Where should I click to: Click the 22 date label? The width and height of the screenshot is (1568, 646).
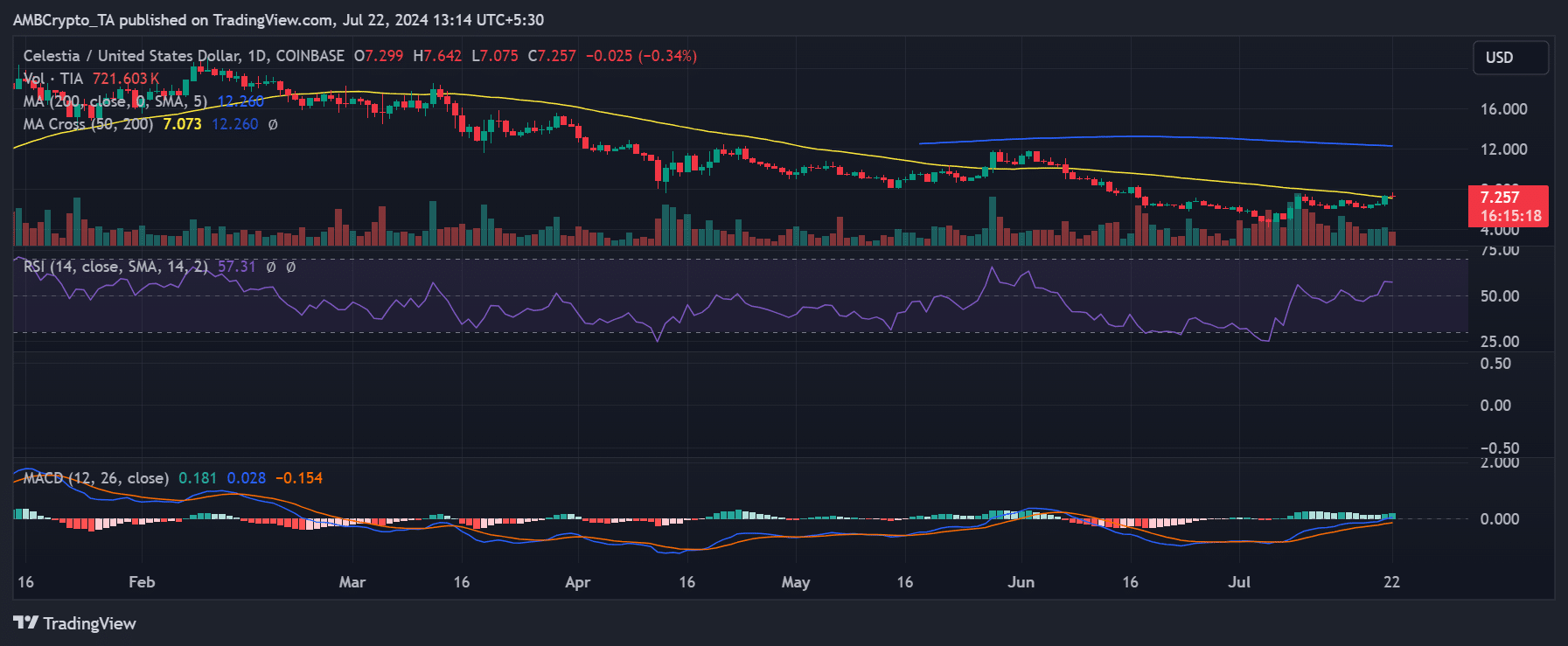pyautogui.click(x=1391, y=582)
